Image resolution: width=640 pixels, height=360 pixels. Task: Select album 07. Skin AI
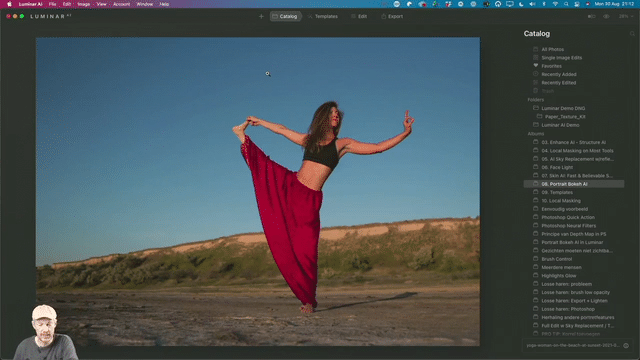[x=577, y=176]
